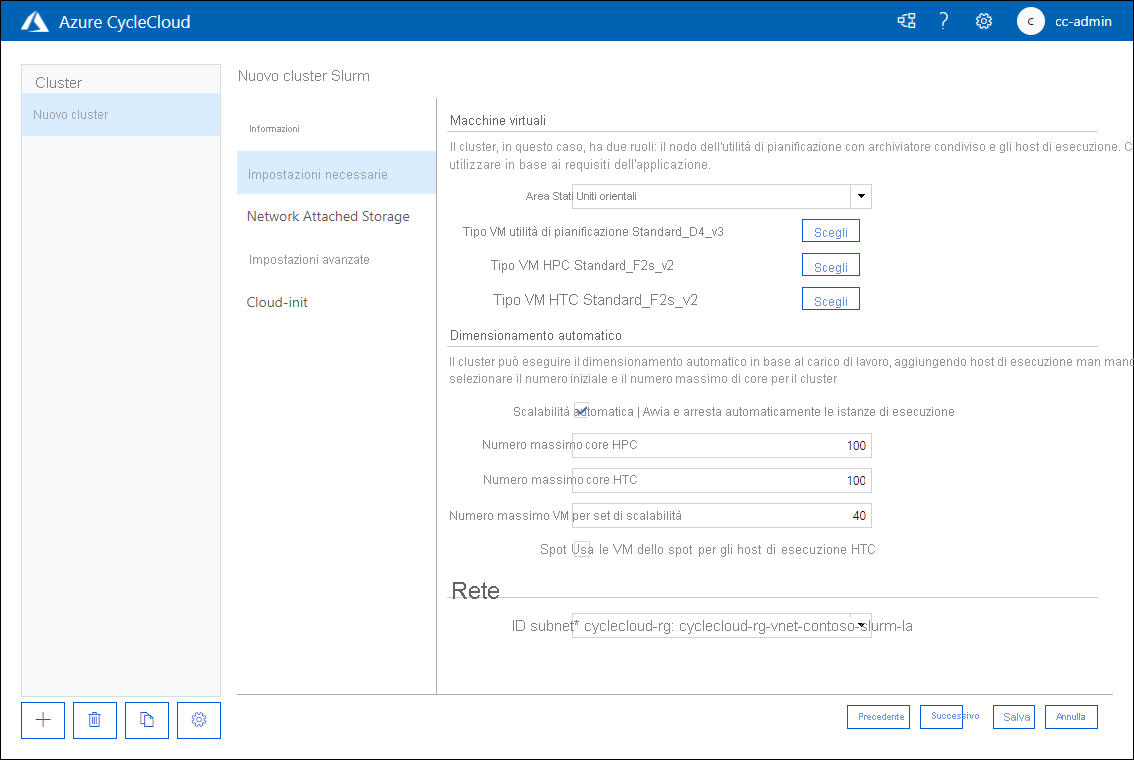Viewport: 1134px width, 760px height.
Task: Click the Numero massimo core HPC field
Action: 720,445
